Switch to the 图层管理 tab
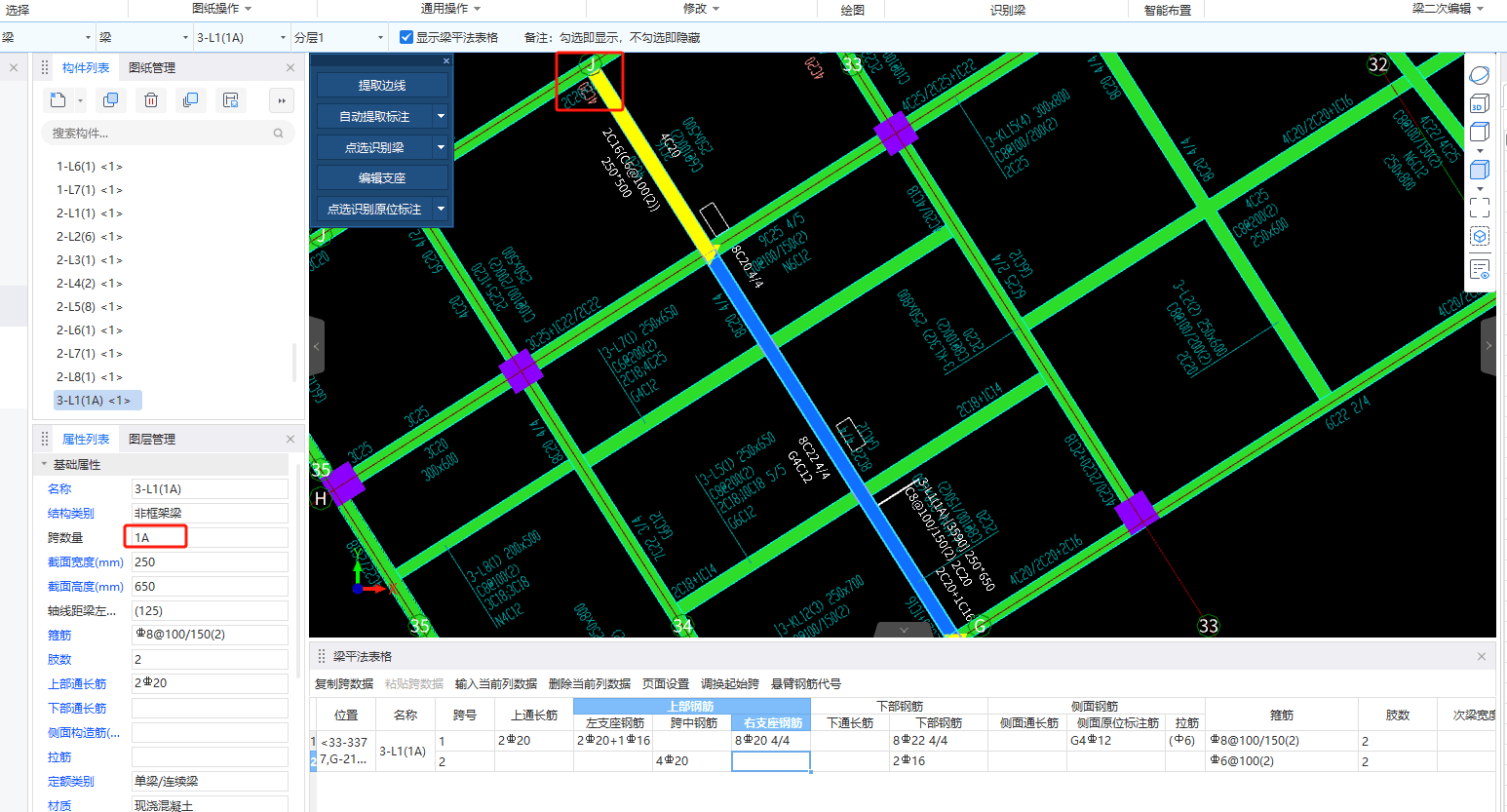Image resolution: width=1507 pixels, height=812 pixels. 152,439
